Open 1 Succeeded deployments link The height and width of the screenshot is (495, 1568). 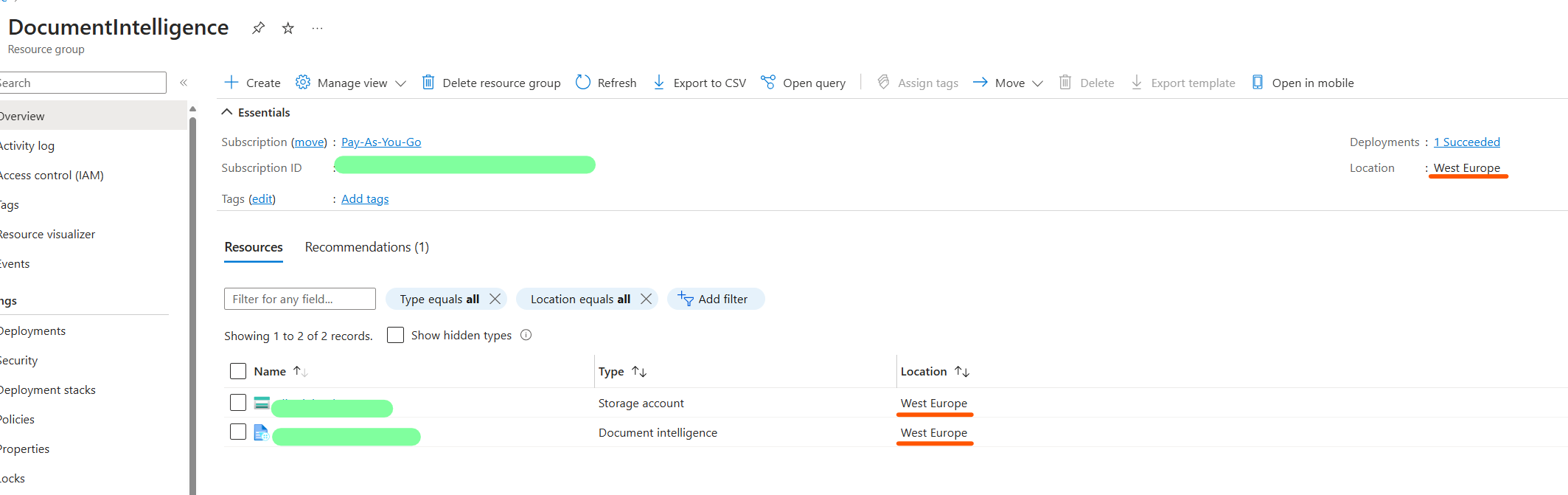1467,142
